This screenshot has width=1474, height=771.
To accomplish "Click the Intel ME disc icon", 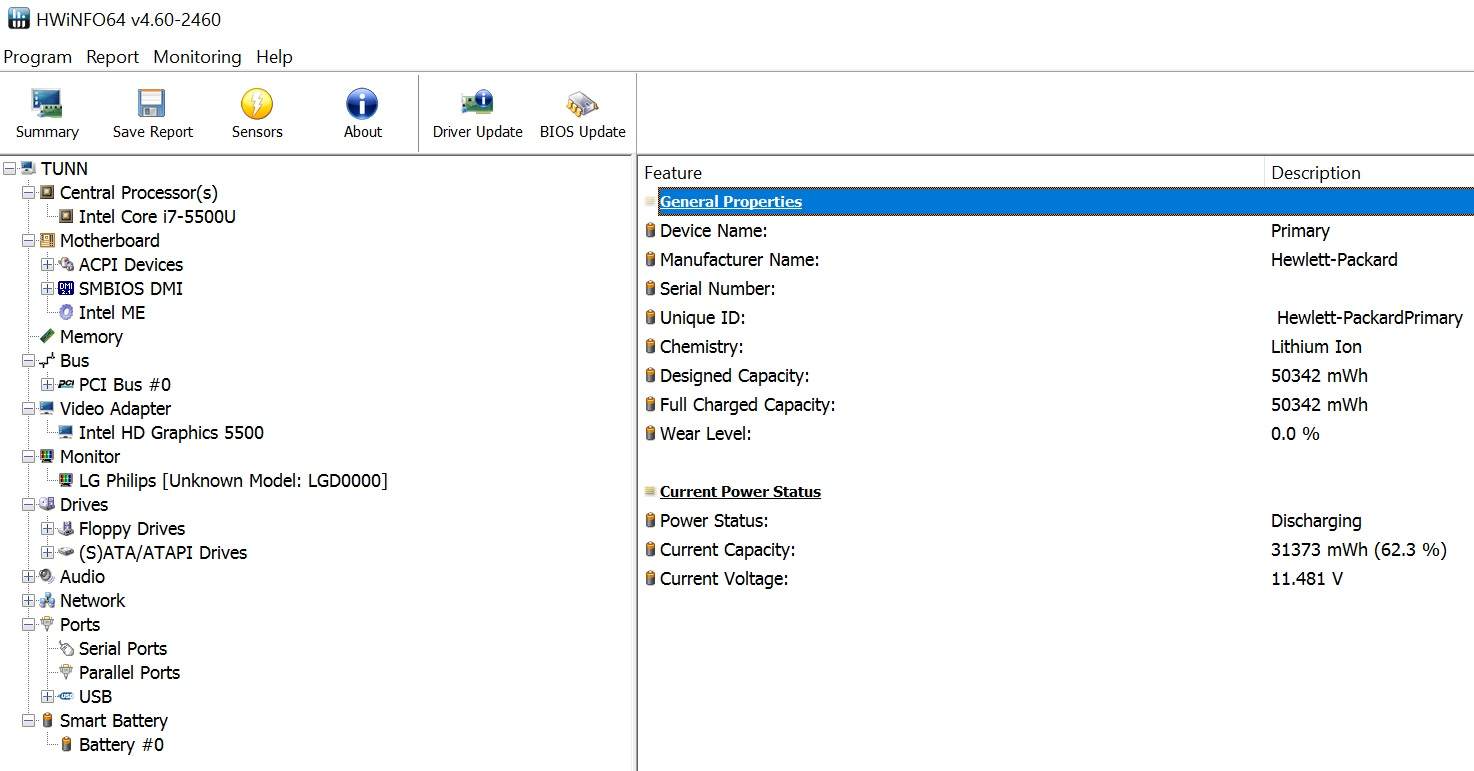I will (x=66, y=312).
